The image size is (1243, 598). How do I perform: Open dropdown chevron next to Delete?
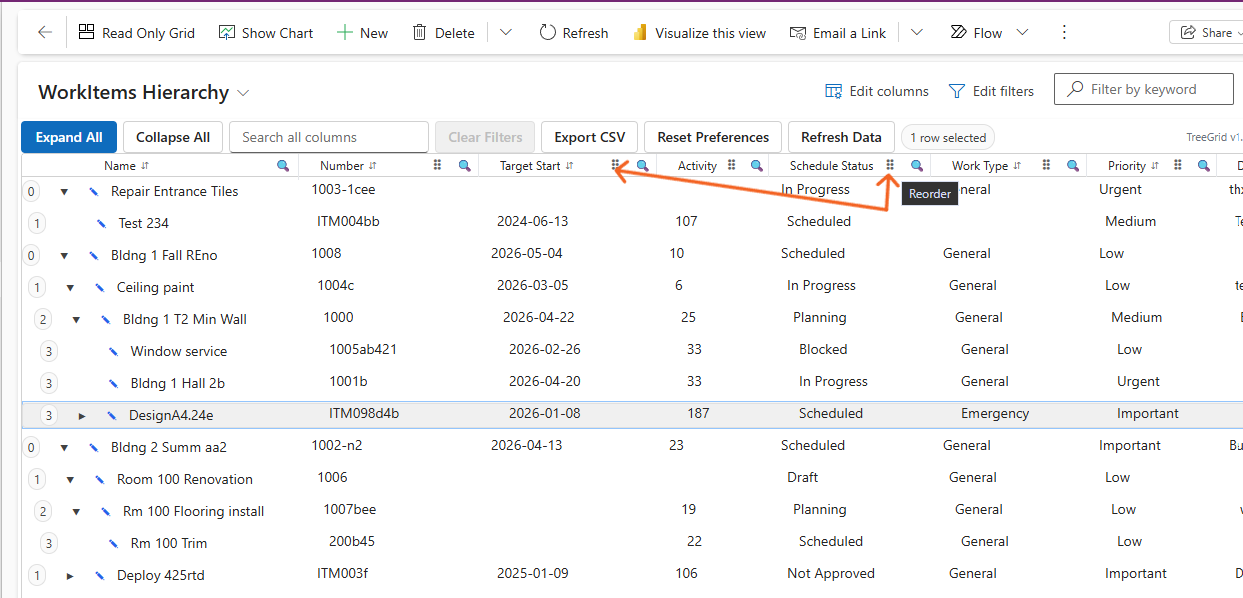pos(506,33)
